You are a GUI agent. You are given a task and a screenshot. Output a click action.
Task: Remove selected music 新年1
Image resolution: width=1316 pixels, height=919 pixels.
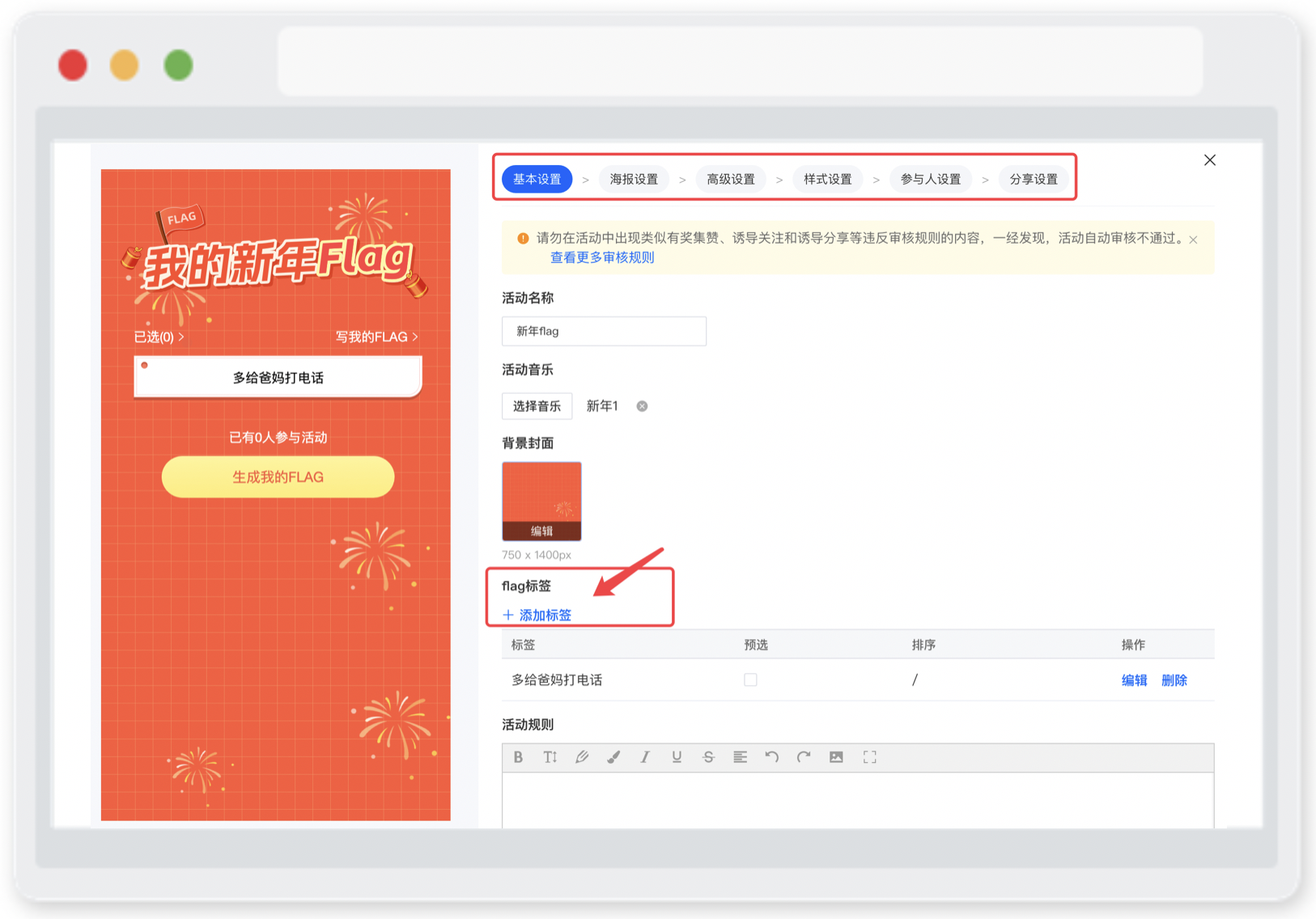[642, 406]
